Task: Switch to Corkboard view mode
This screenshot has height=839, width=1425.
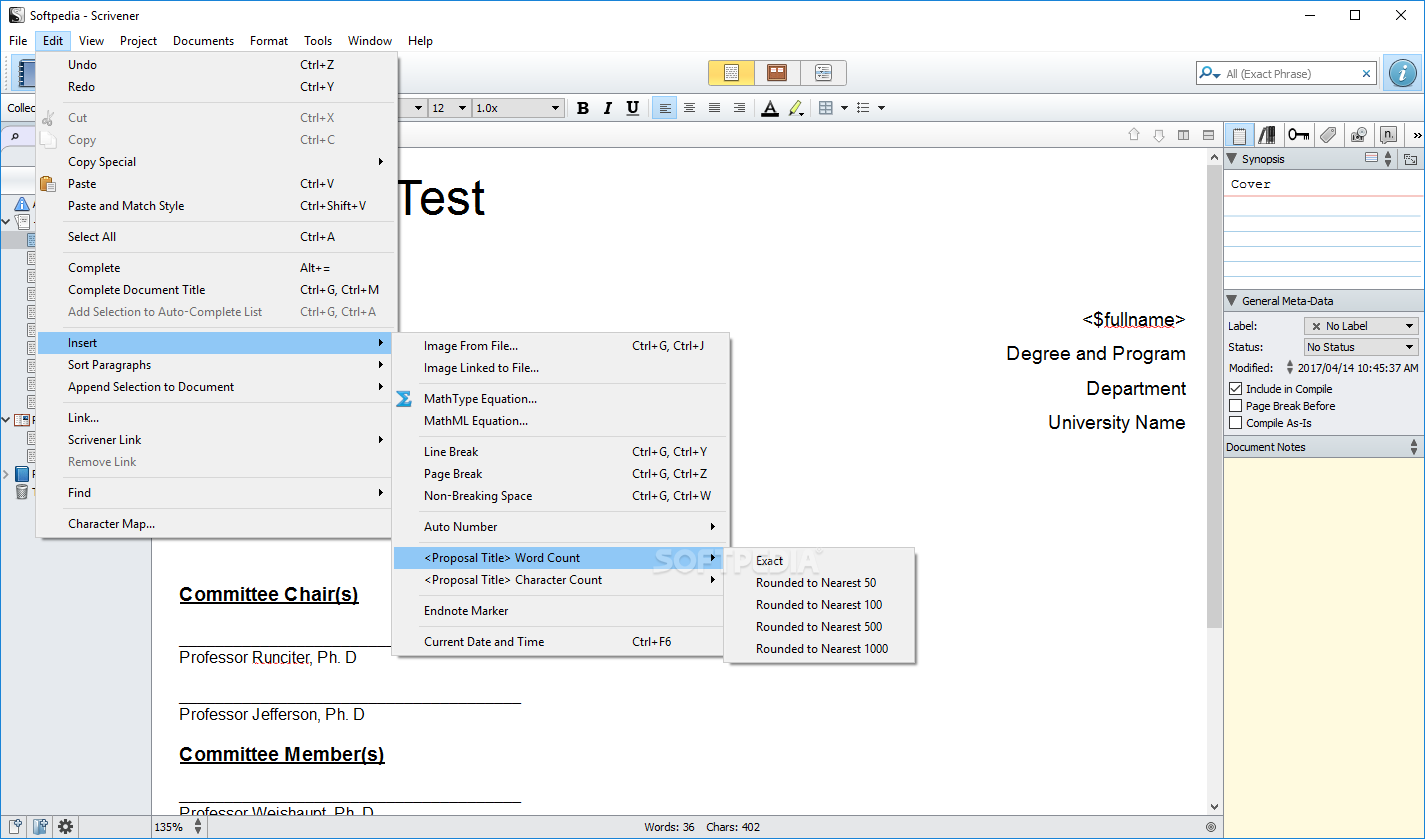Action: coord(777,73)
